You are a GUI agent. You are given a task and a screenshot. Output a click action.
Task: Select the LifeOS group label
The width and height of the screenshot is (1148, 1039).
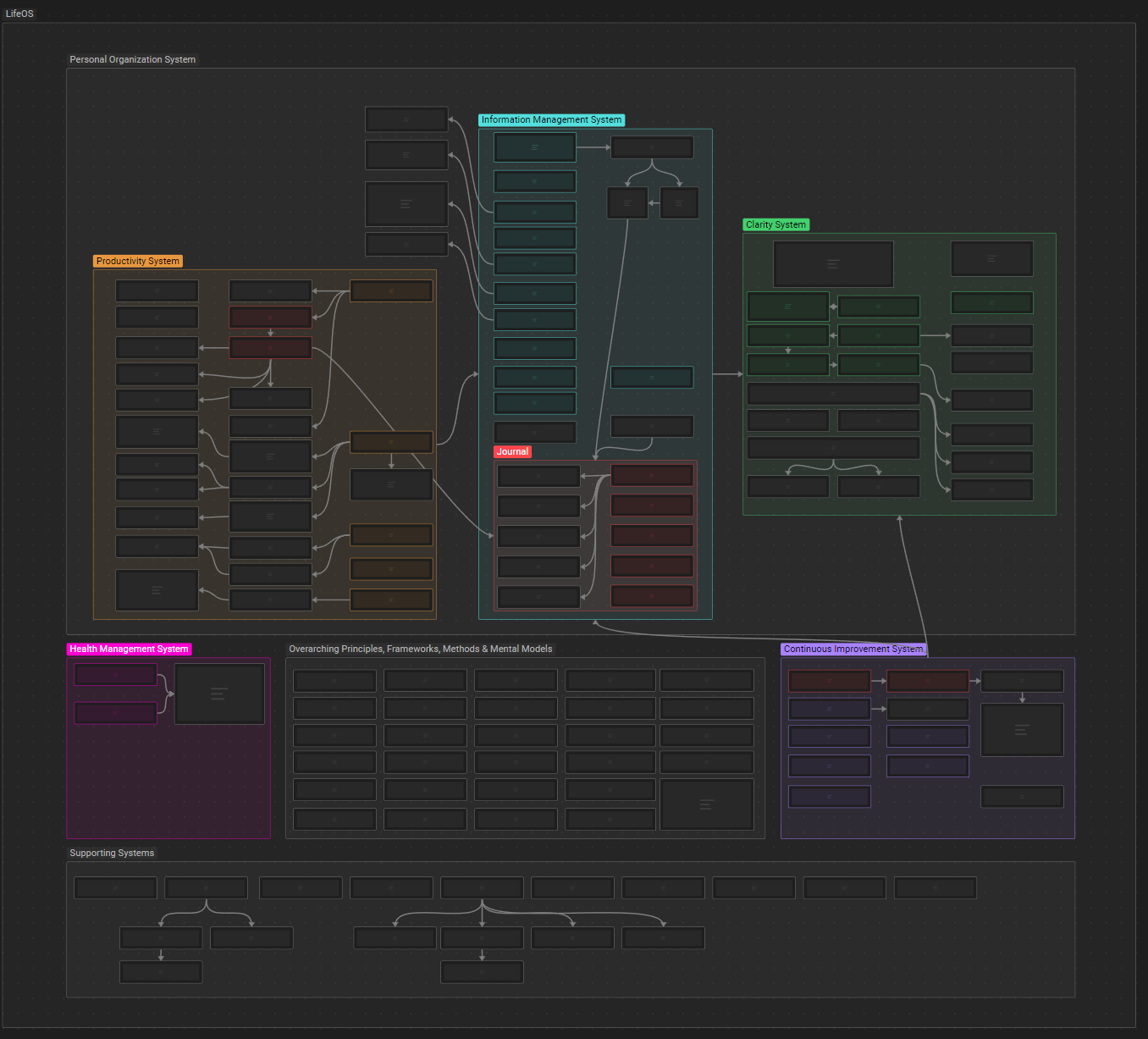pyautogui.click(x=19, y=14)
